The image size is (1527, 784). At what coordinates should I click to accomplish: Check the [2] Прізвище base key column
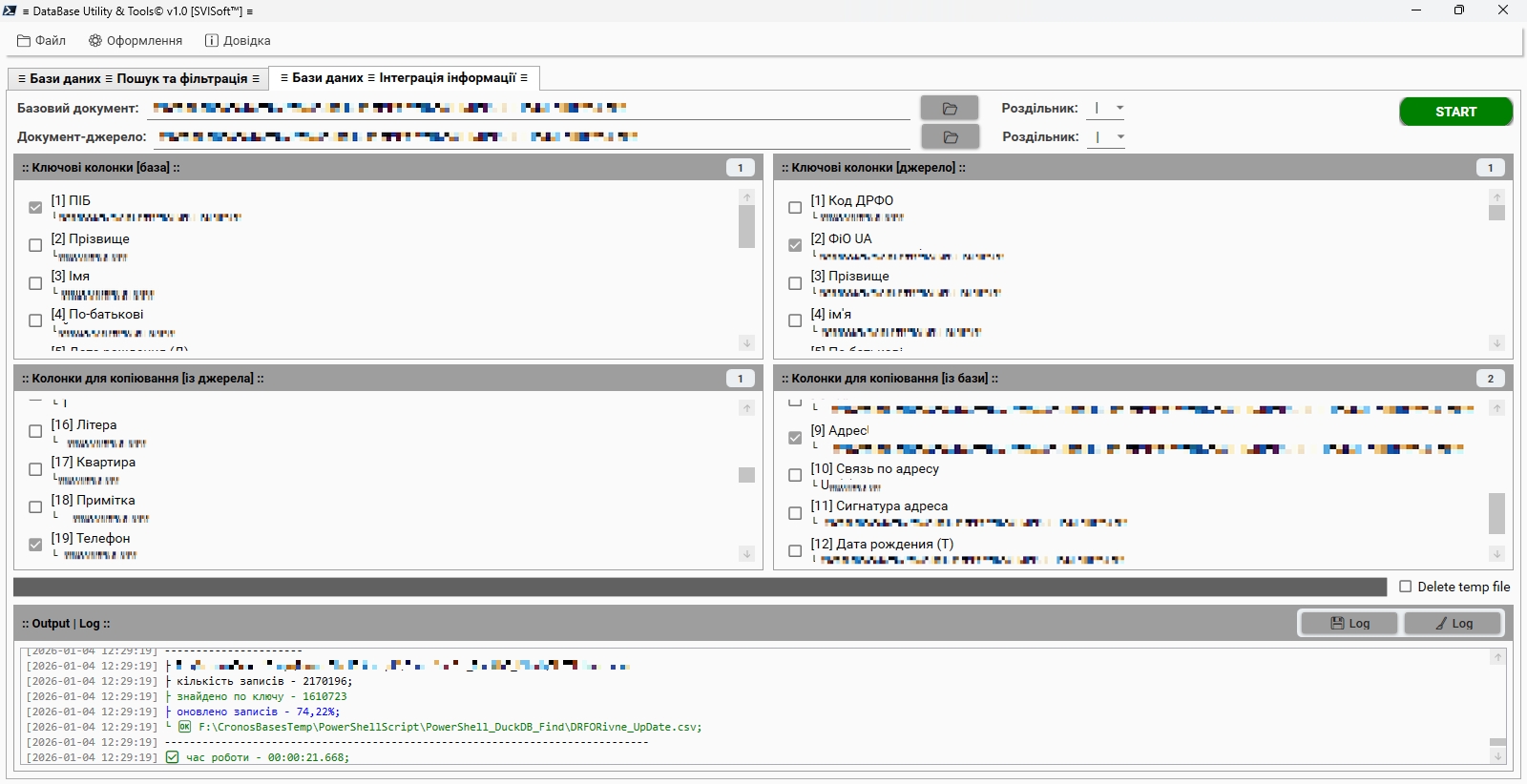coord(35,245)
